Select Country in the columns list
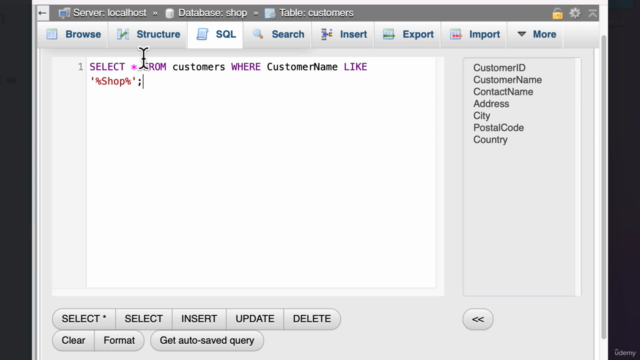 (490, 140)
